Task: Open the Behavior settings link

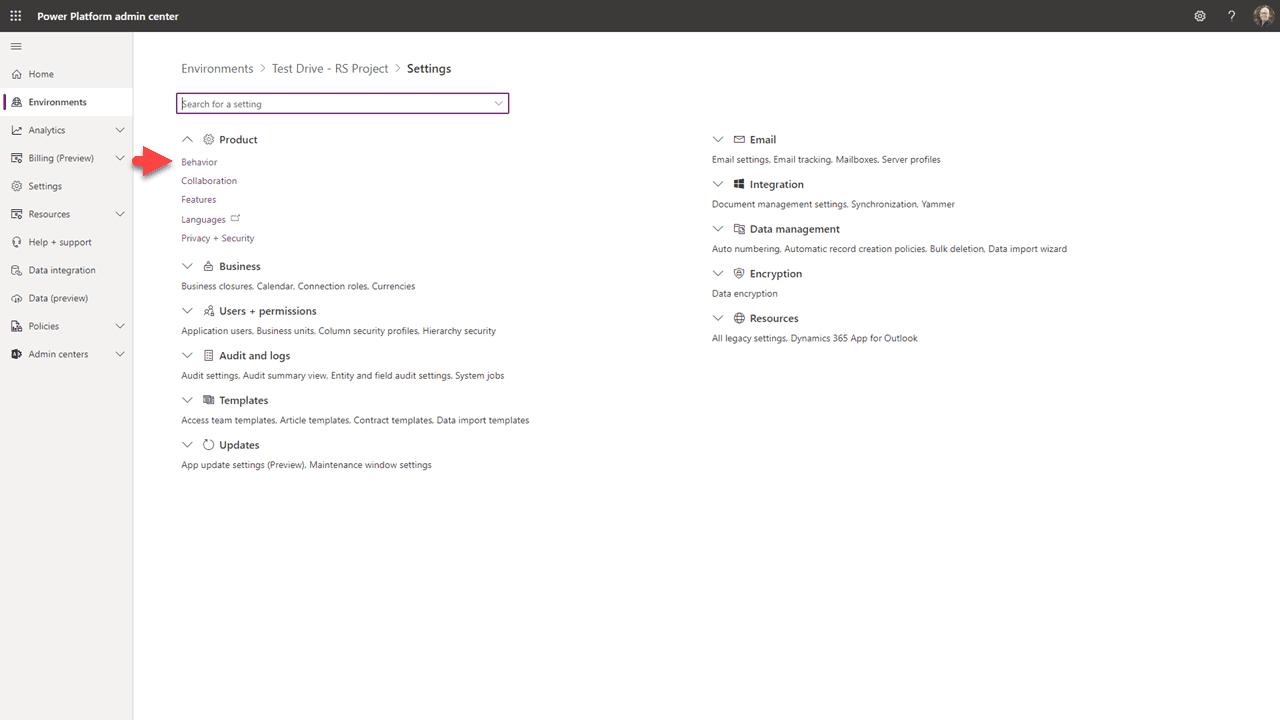Action: [199, 161]
